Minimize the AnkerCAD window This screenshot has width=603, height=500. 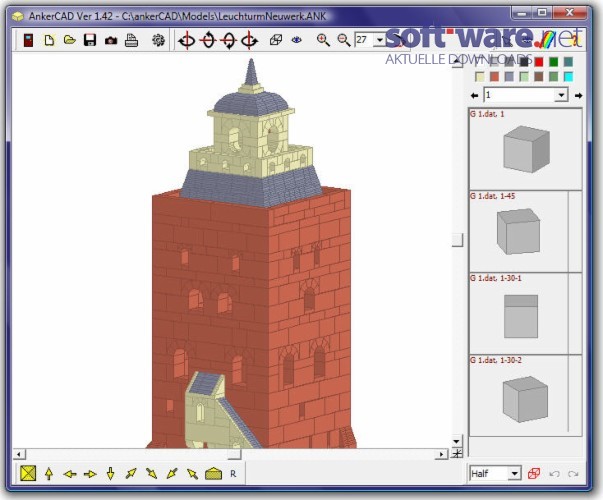point(522,13)
